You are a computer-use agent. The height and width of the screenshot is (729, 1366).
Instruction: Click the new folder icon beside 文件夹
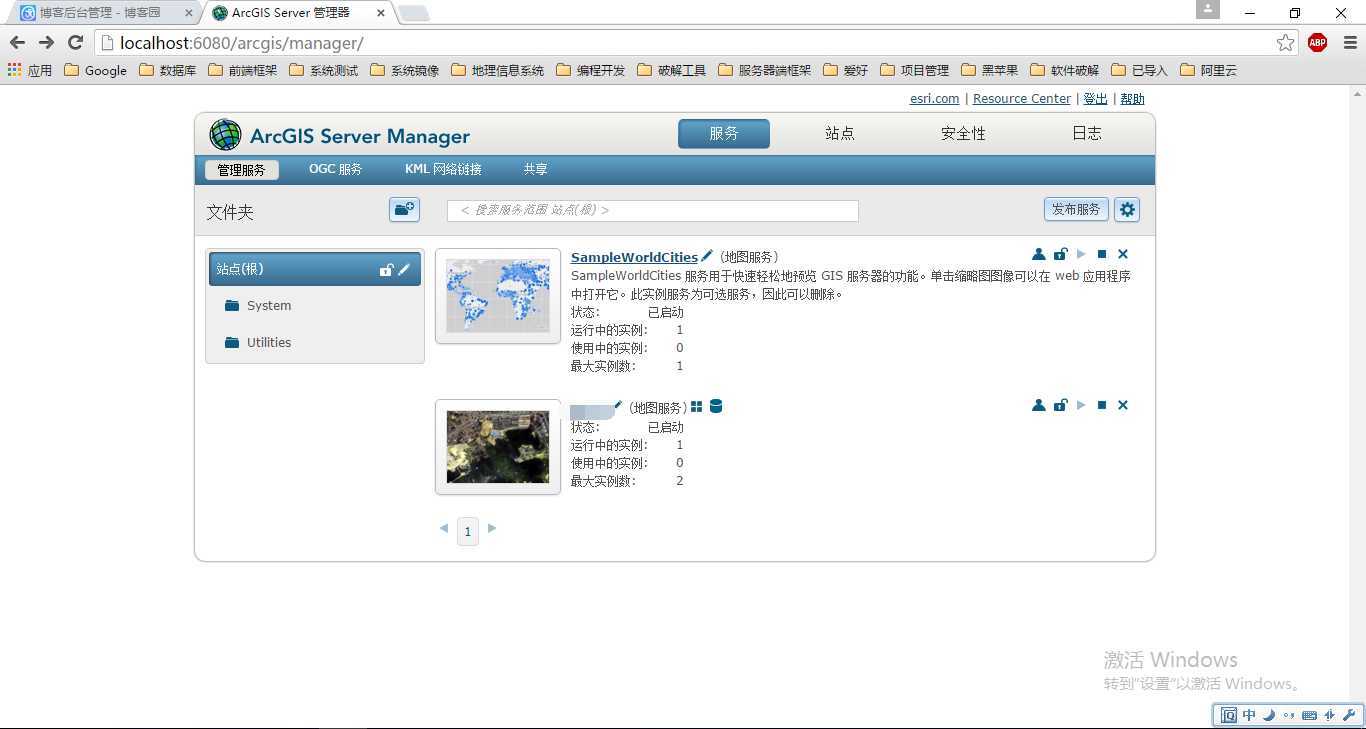404,209
